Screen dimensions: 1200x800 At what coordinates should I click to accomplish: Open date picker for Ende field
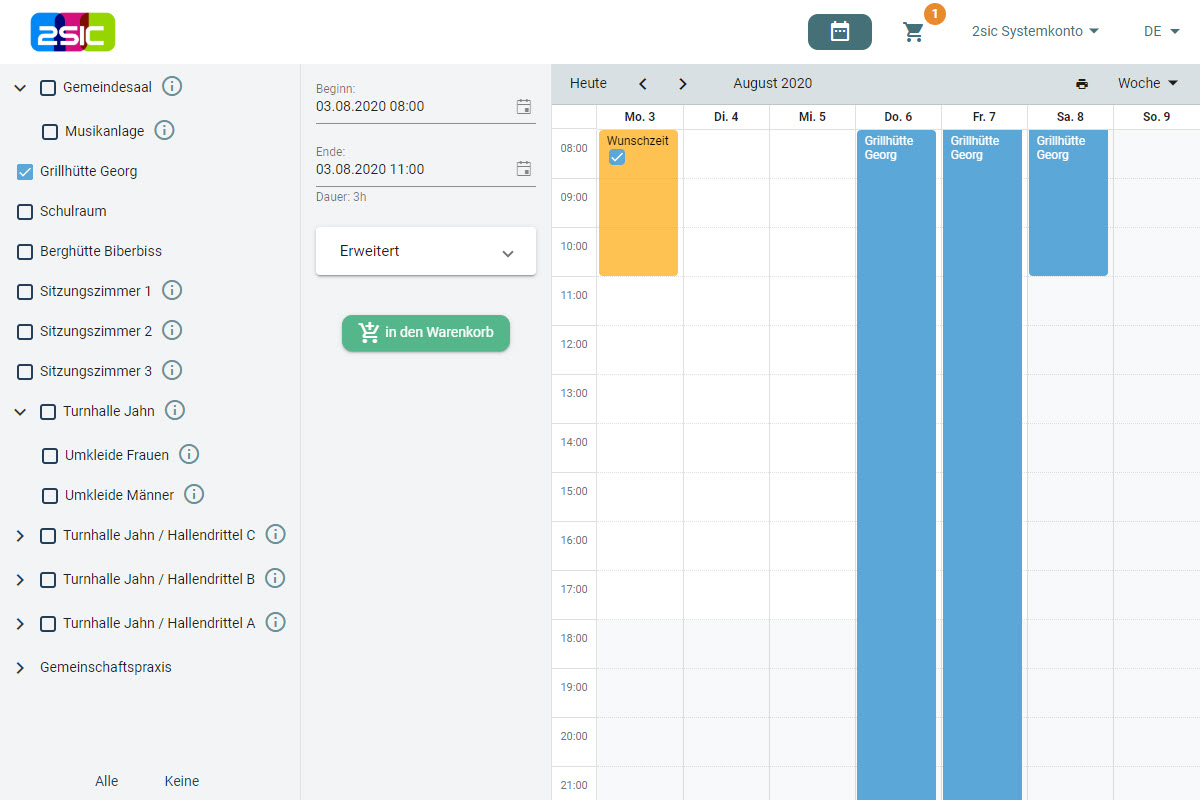tap(523, 169)
